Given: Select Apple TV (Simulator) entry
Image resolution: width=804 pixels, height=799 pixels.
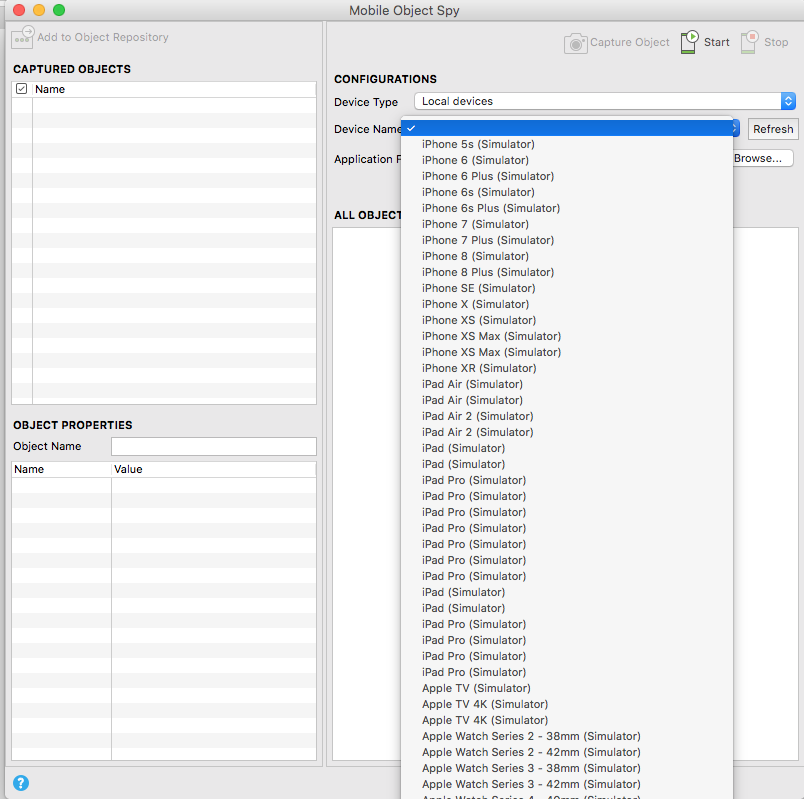Looking at the screenshot, I should (567, 688).
